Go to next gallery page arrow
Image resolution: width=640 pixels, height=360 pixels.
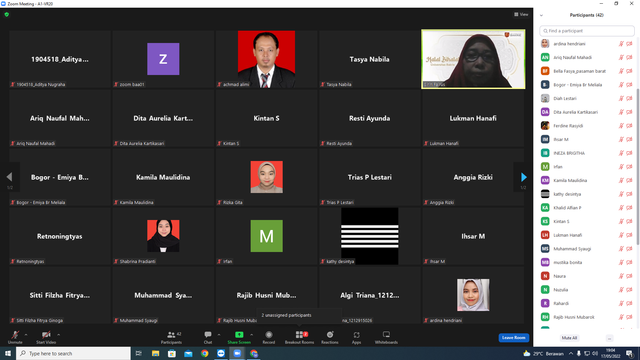click(524, 177)
